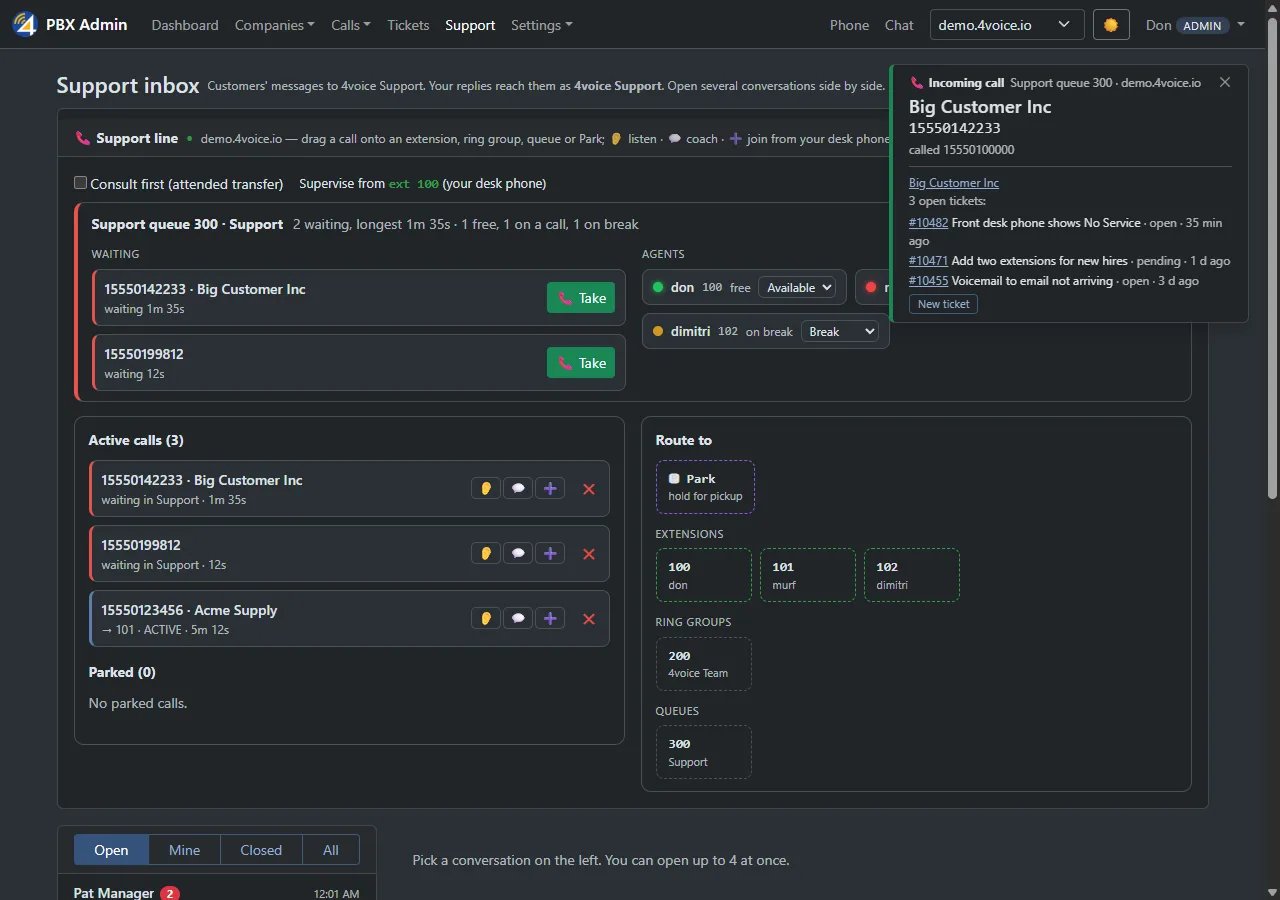
Task: Click the page vertical scrollbar
Action: pyautogui.click(x=1272, y=258)
